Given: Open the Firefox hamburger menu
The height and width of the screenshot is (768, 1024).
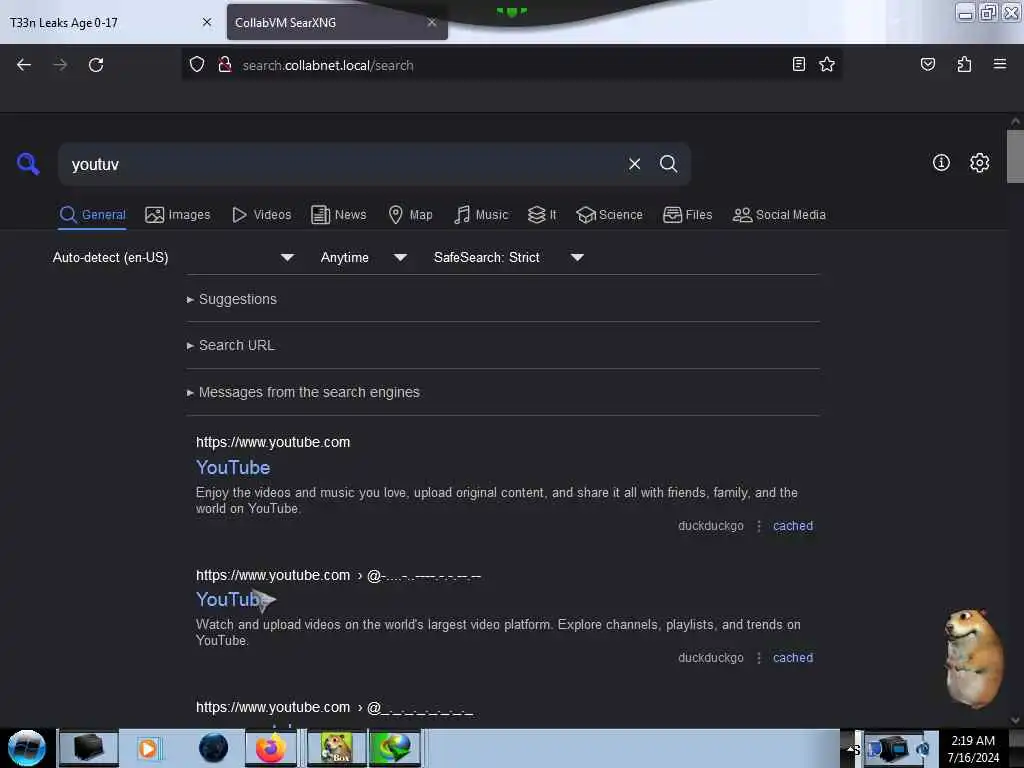Looking at the screenshot, I should tap(999, 64).
